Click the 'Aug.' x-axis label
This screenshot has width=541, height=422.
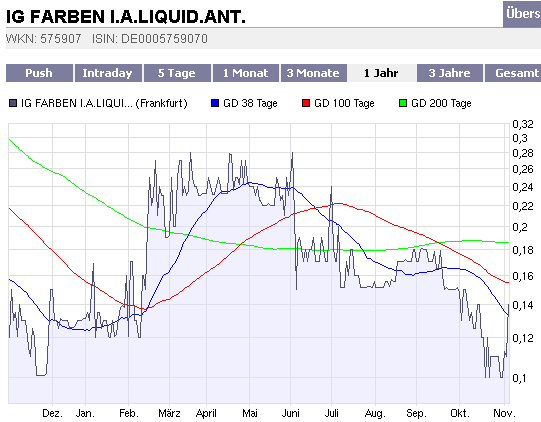(375, 413)
